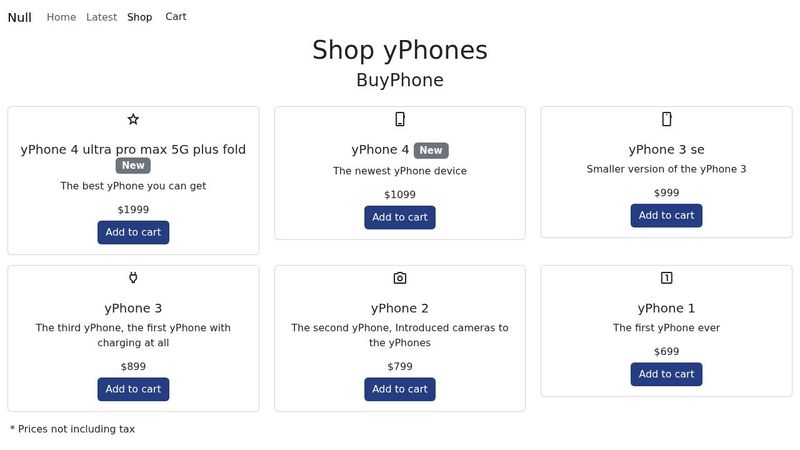Go to the Latest page
800x450 pixels.
pyautogui.click(x=101, y=17)
